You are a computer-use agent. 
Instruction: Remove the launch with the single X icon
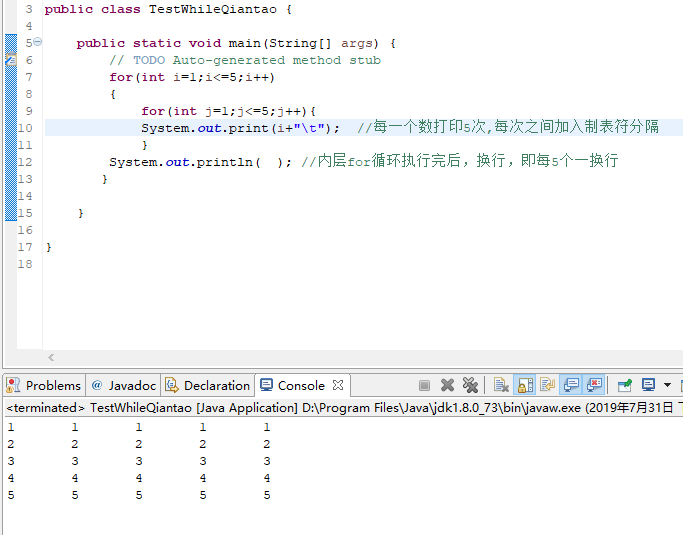coord(447,386)
